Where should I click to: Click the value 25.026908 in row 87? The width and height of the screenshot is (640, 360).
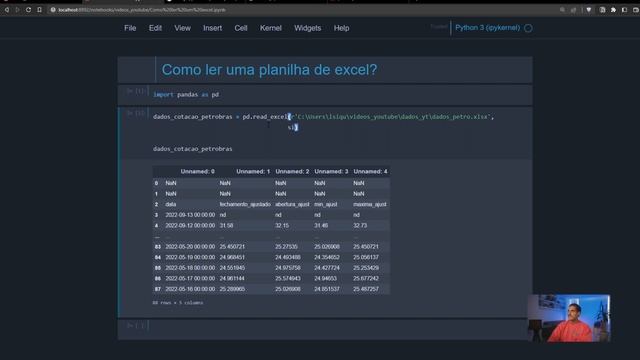pos(288,289)
